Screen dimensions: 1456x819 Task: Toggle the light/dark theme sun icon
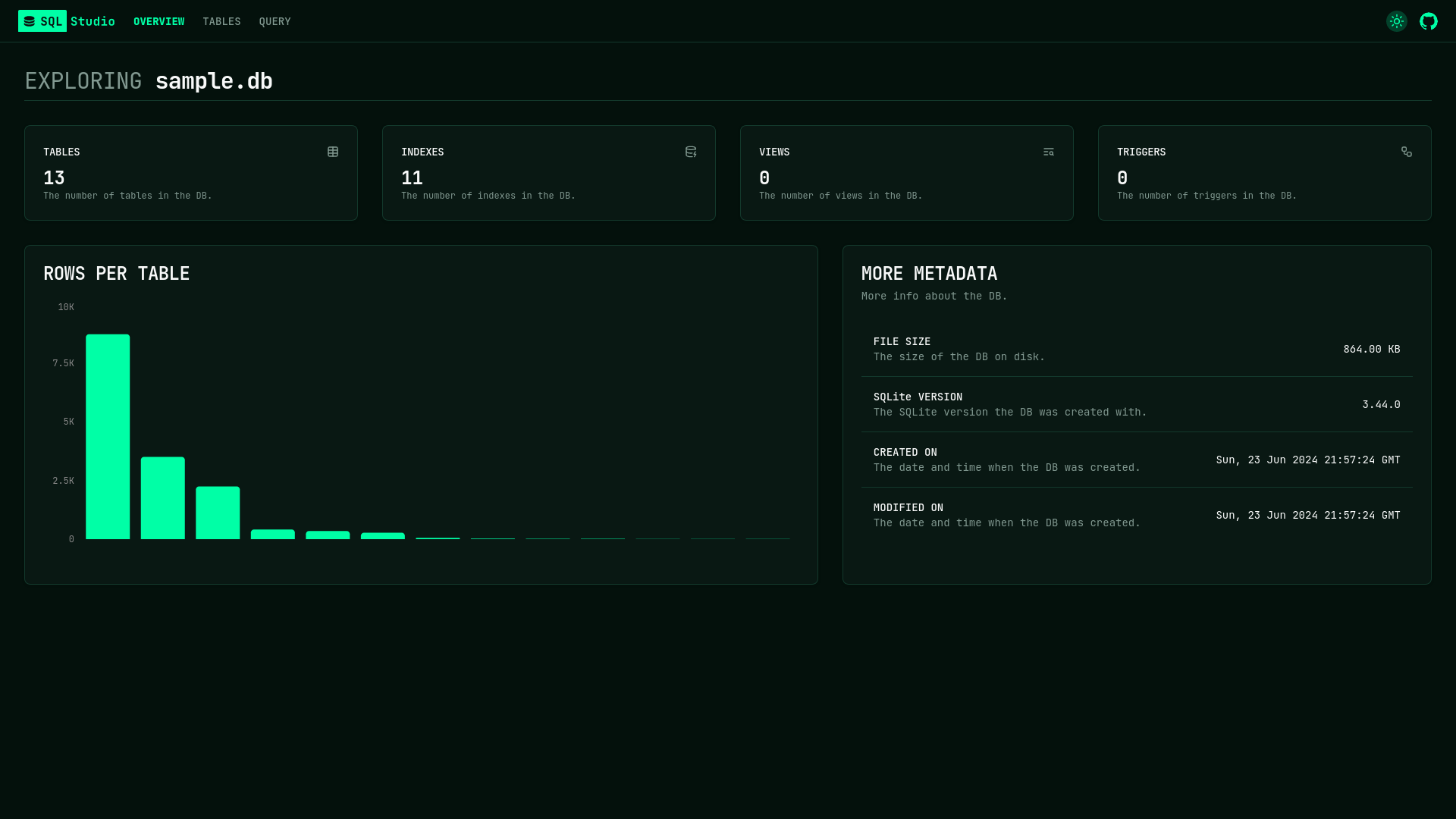tap(1396, 21)
